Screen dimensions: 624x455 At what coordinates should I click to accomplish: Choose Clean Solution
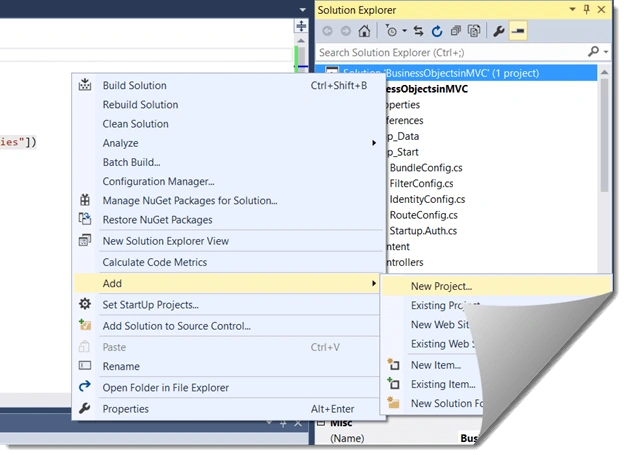pyautogui.click(x=229, y=124)
